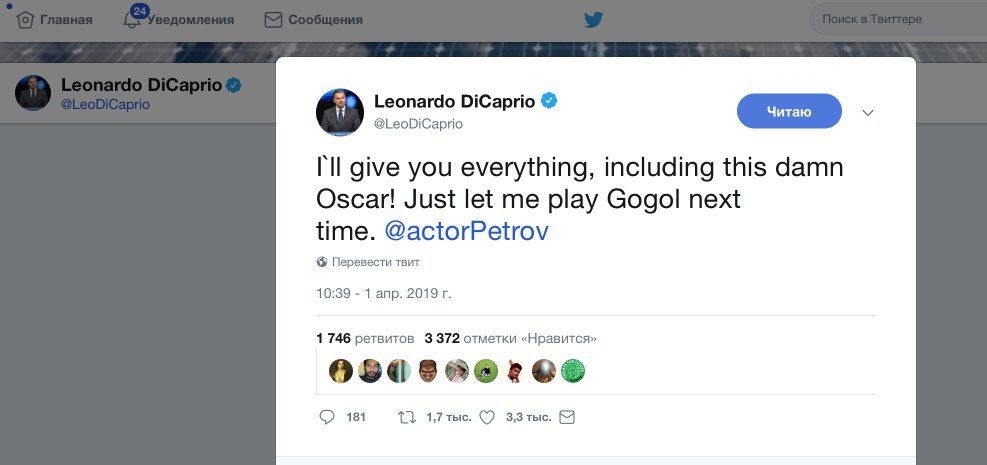Click the Twitter bird logo
987x465 pixels.
[594, 20]
